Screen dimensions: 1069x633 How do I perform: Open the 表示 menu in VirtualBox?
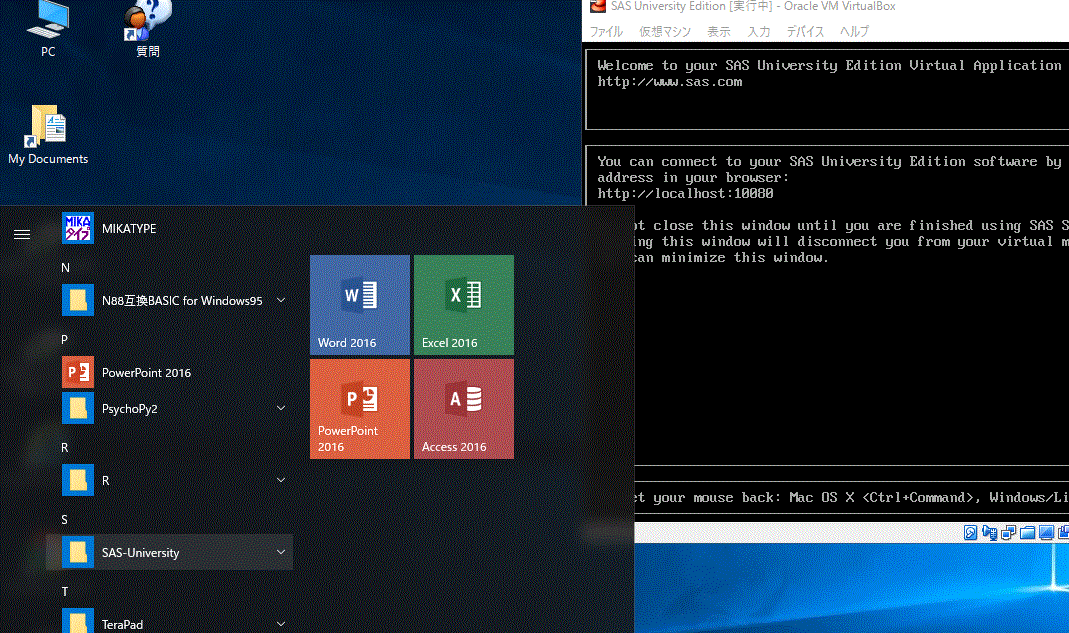719,31
